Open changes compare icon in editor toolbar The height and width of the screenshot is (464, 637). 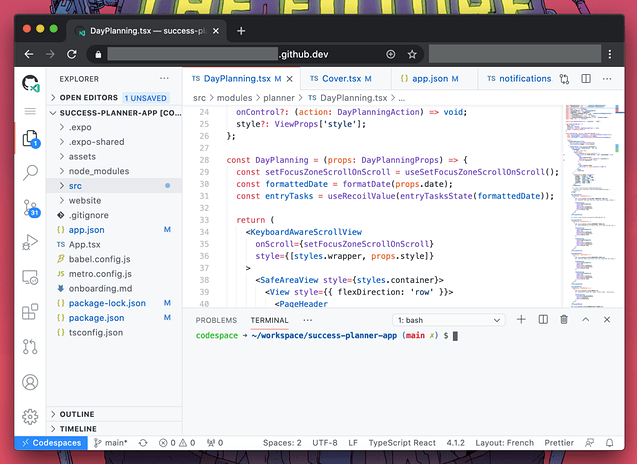point(564,79)
